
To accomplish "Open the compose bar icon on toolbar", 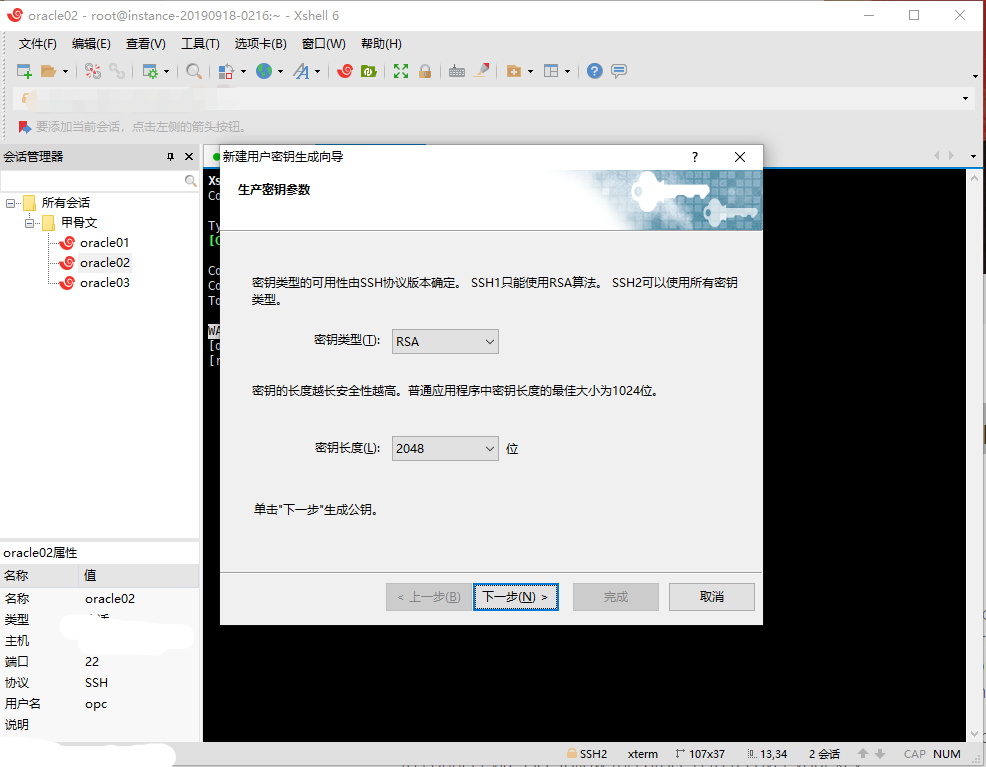I will (619, 71).
